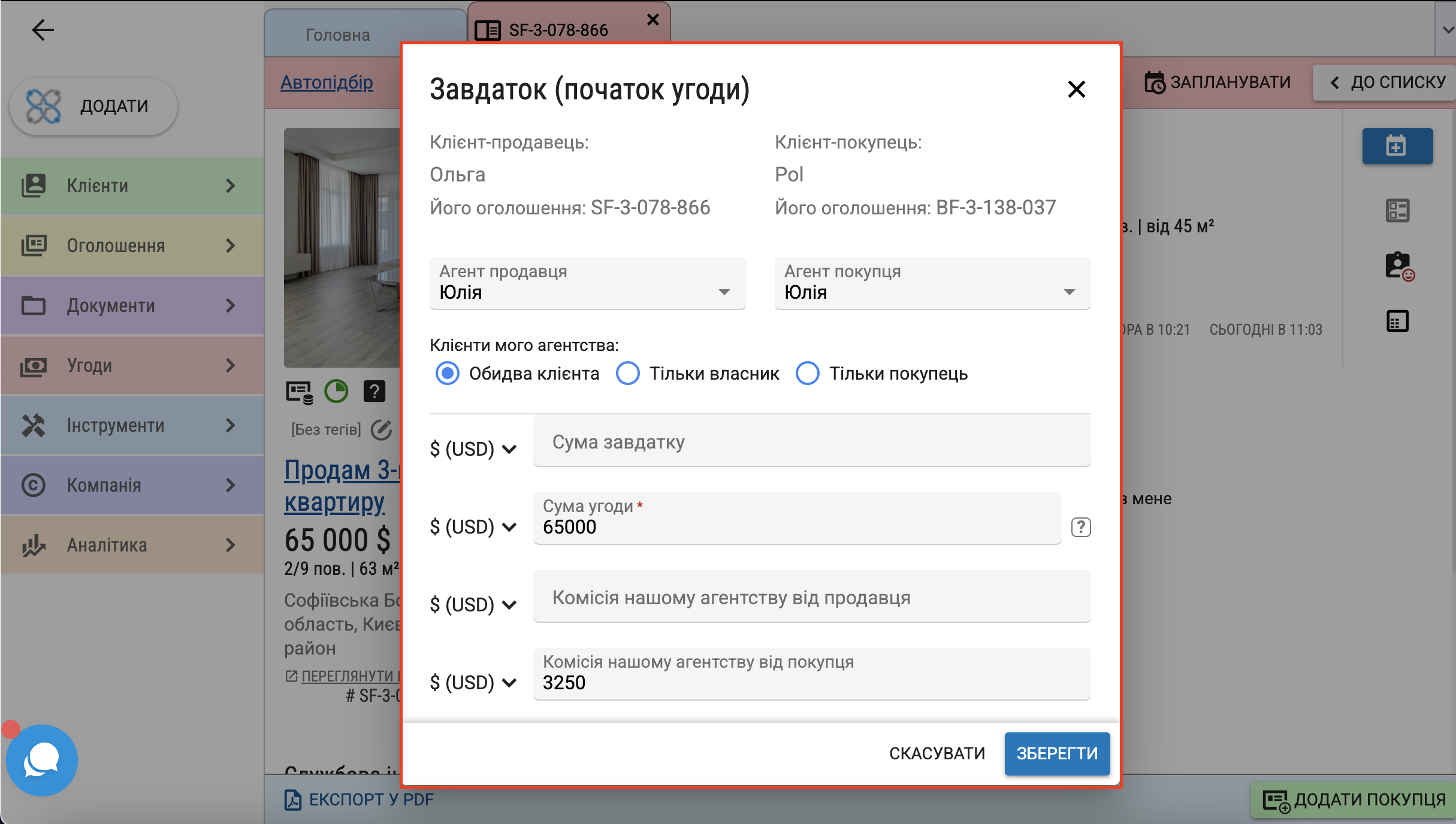This screenshot has width=1456, height=824.
Task: Click the PDF export file icon
Action: pos(293,799)
